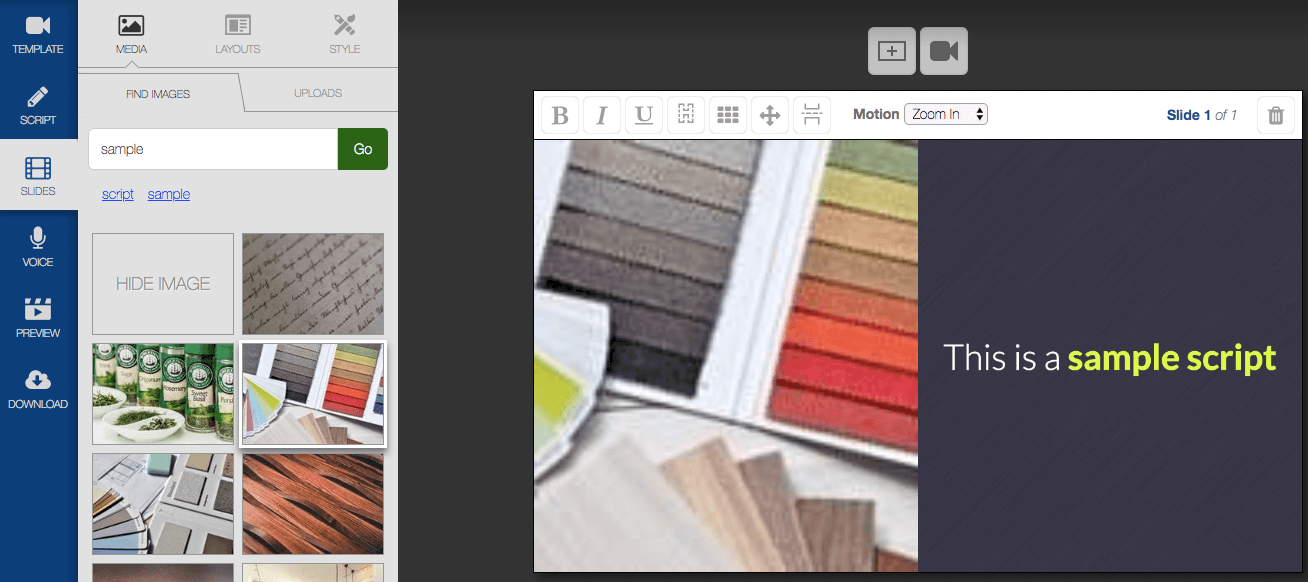Viewport: 1308px width, 582px height.
Task: Select the color swatch samples thumbnail
Action: coord(313,394)
